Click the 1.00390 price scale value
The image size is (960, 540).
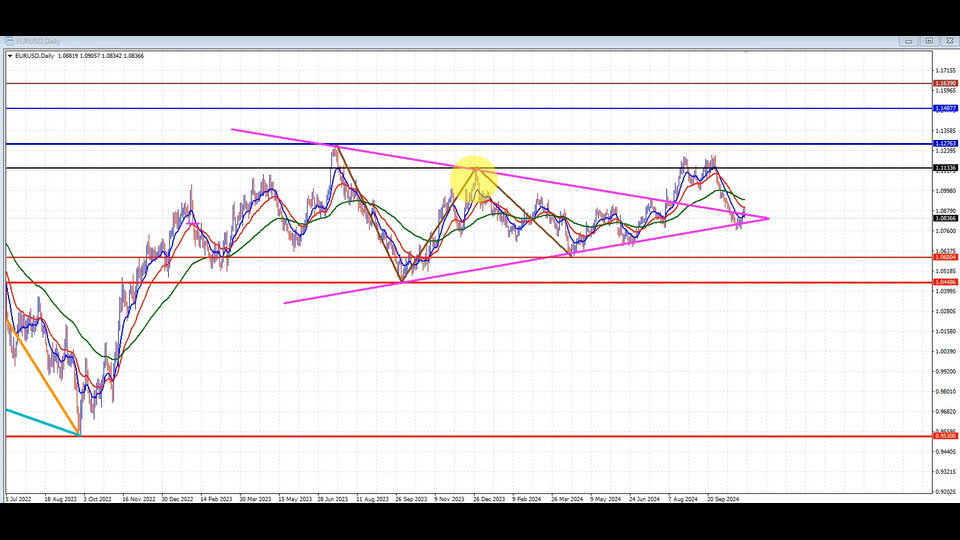[945, 351]
